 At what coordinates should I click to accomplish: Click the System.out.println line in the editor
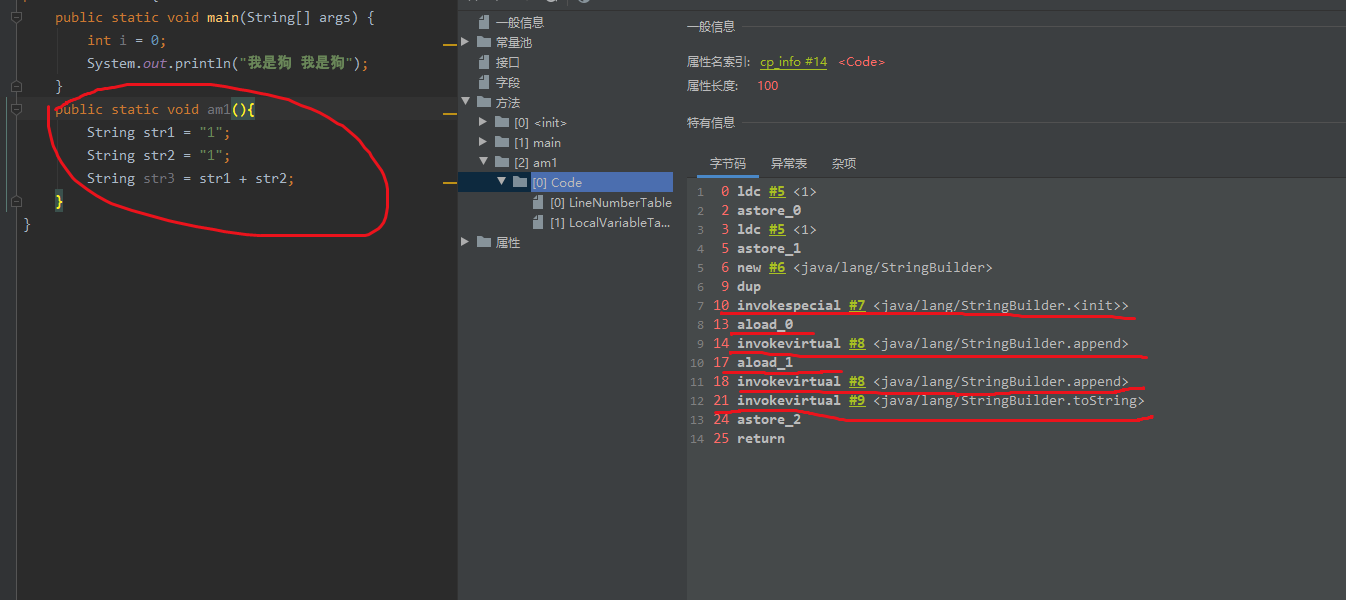tap(228, 63)
